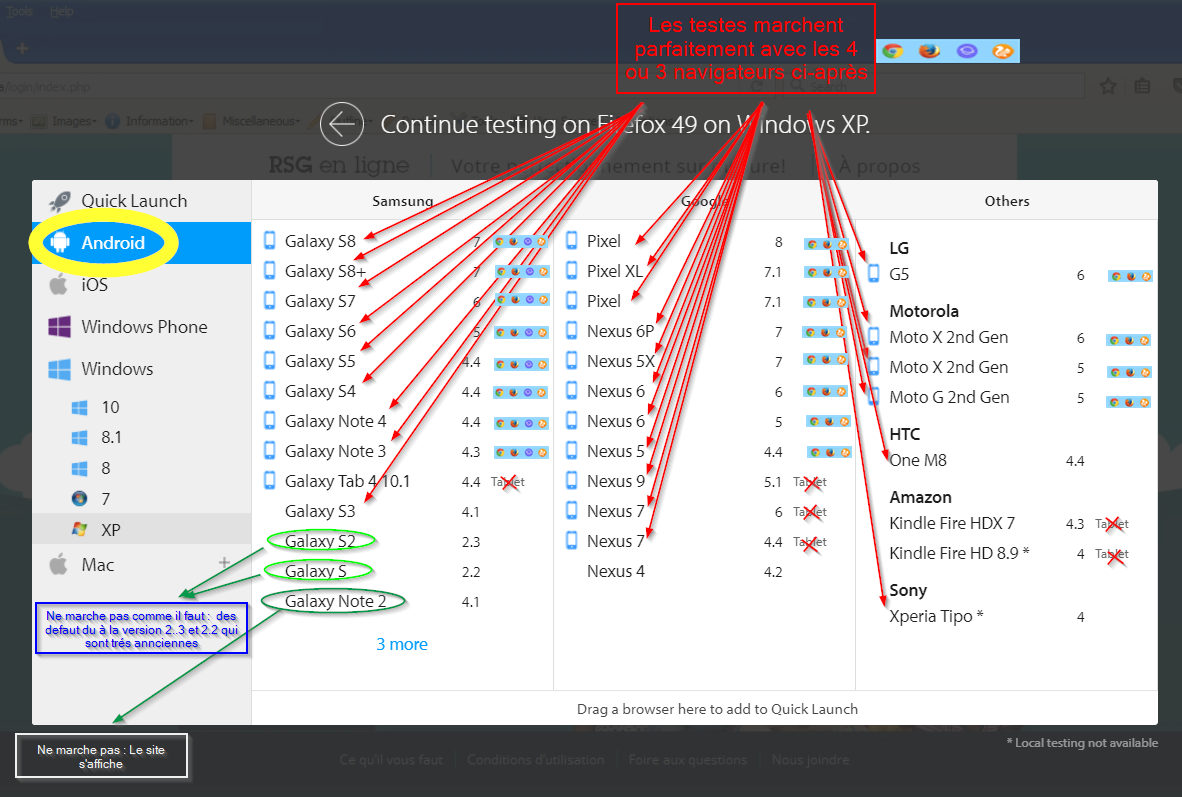Expand Mac versions with plus icon

tap(224, 563)
